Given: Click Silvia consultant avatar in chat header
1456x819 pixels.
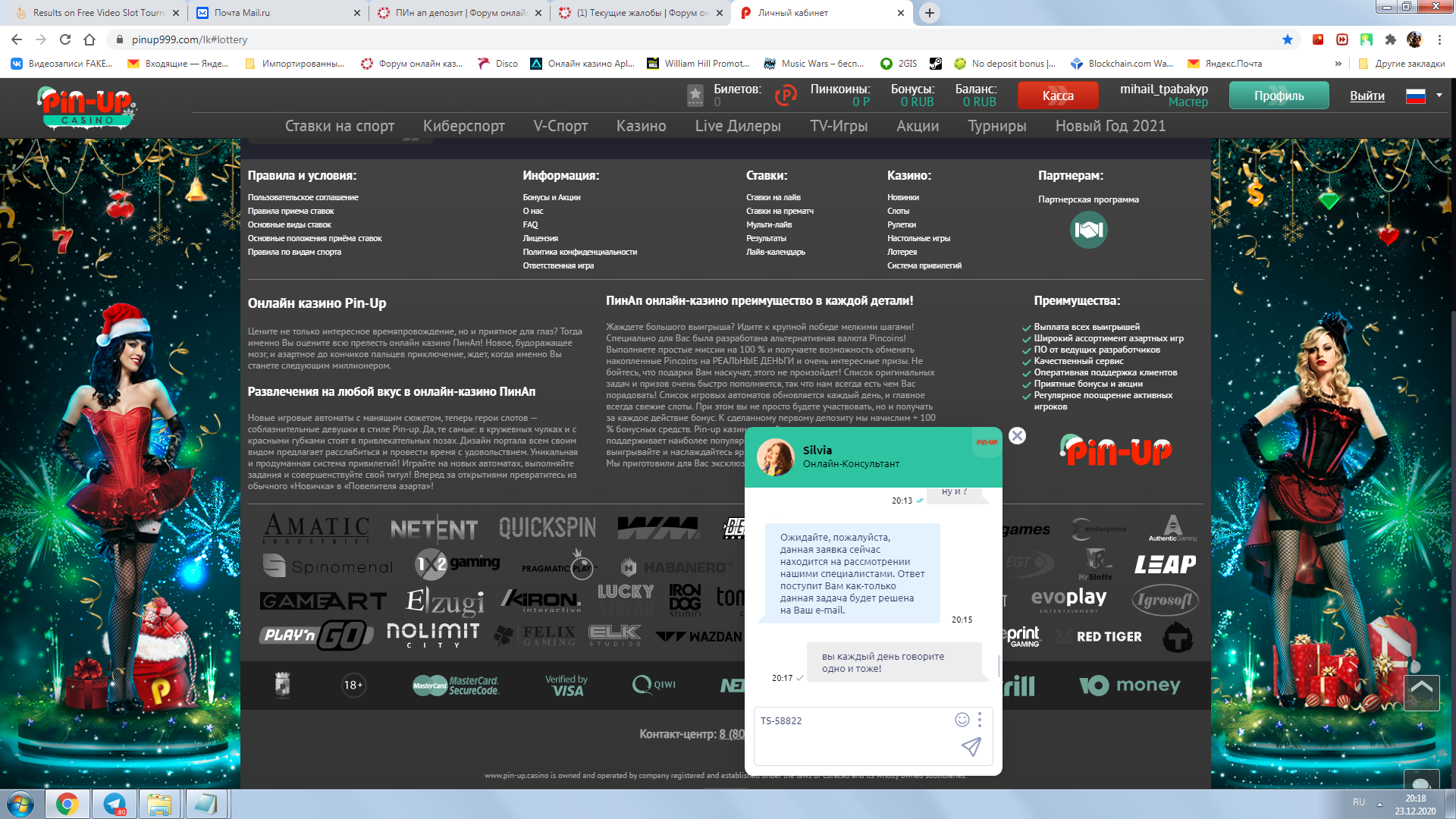Looking at the screenshot, I should click(775, 457).
